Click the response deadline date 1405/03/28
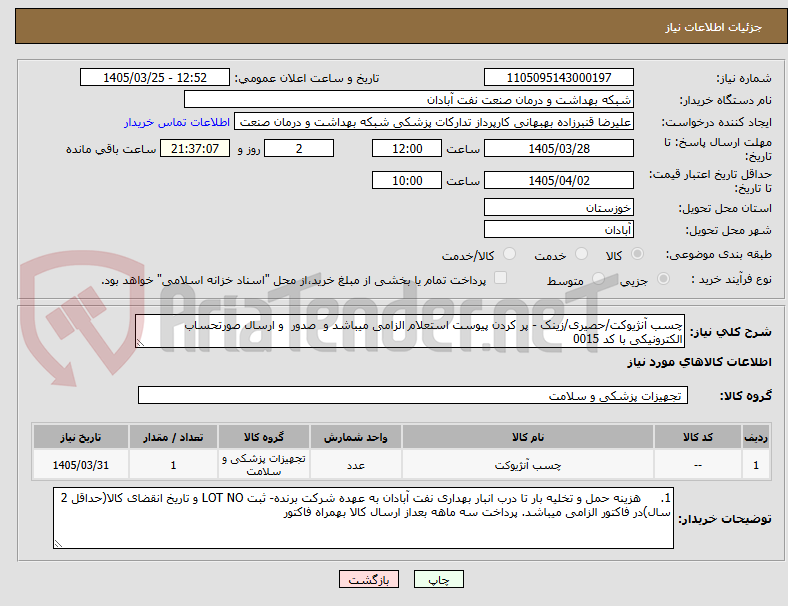This screenshot has height=606, width=788. [558, 149]
